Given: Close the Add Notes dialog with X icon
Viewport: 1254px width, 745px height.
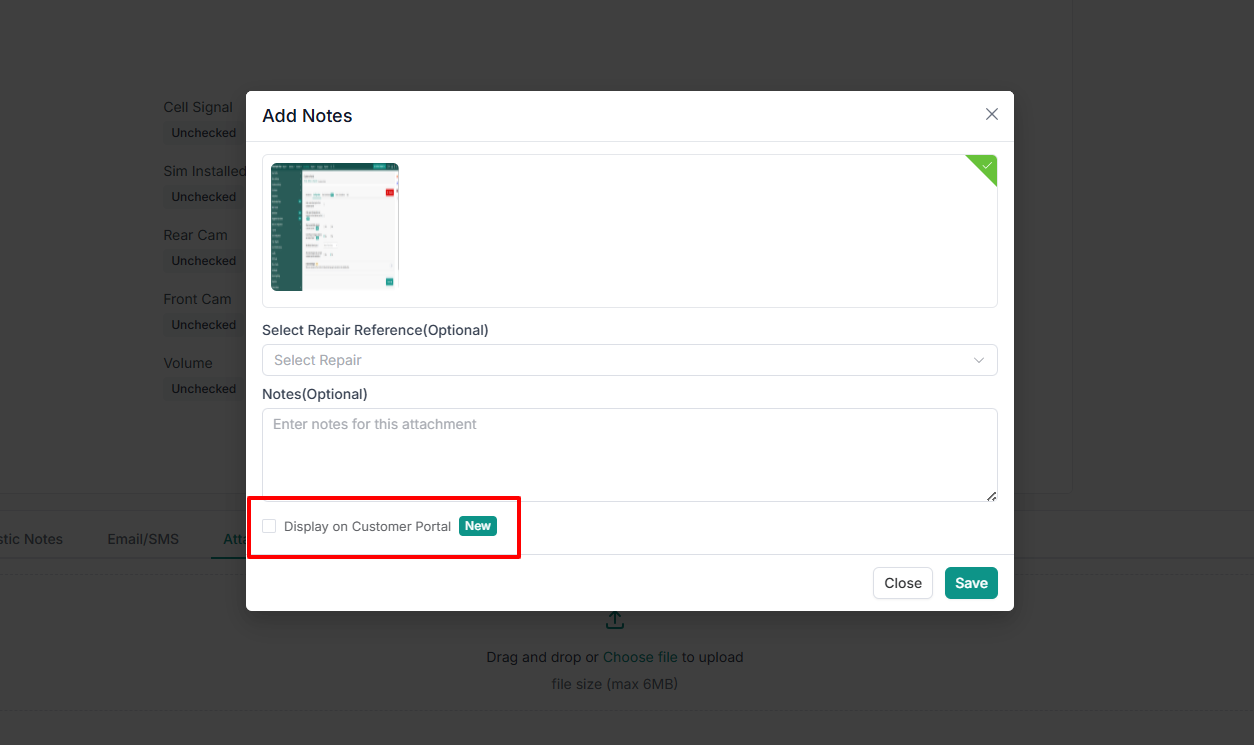Looking at the screenshot, I should point(992,114).
